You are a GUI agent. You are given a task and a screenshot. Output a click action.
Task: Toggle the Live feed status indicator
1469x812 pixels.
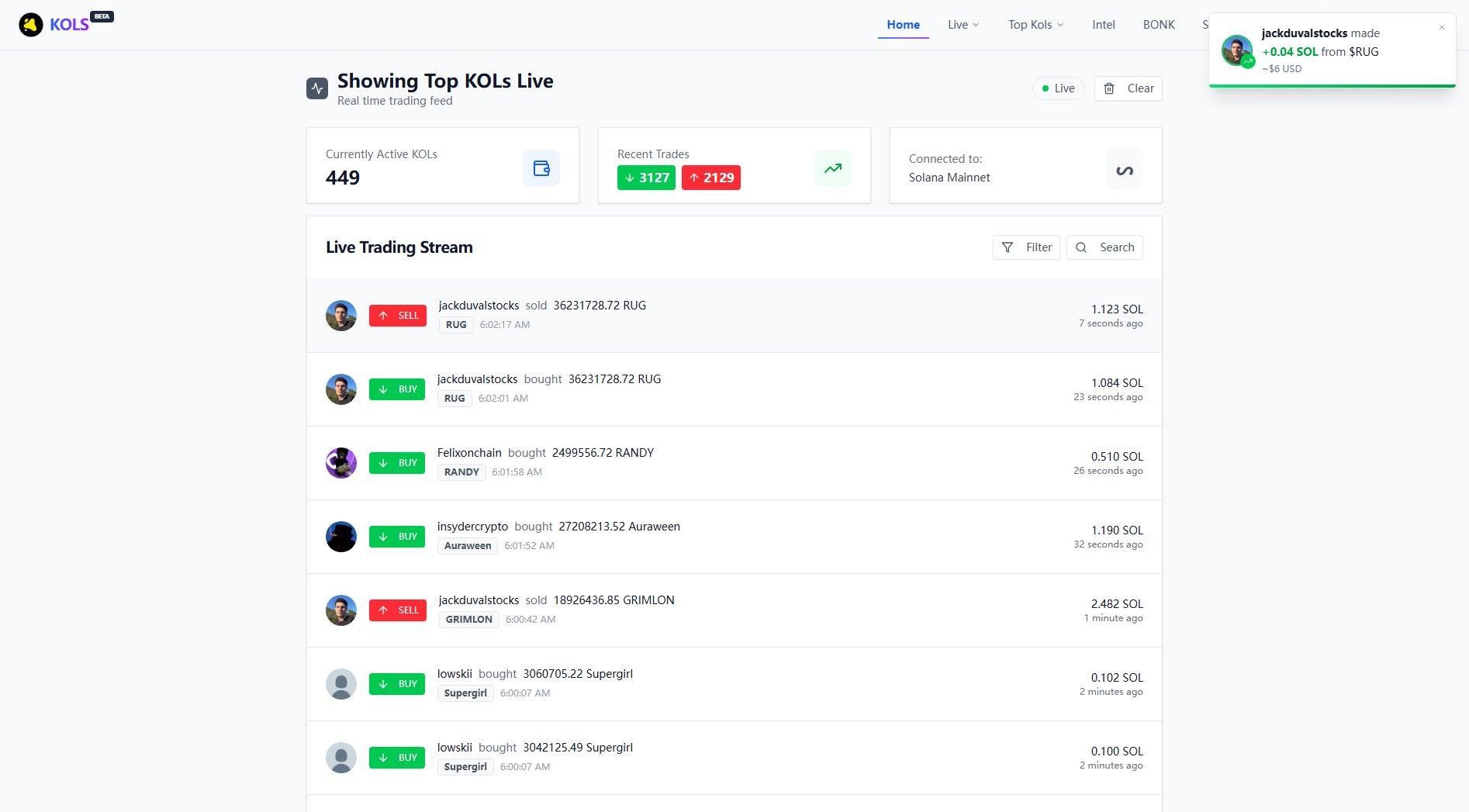(1058, 88)
